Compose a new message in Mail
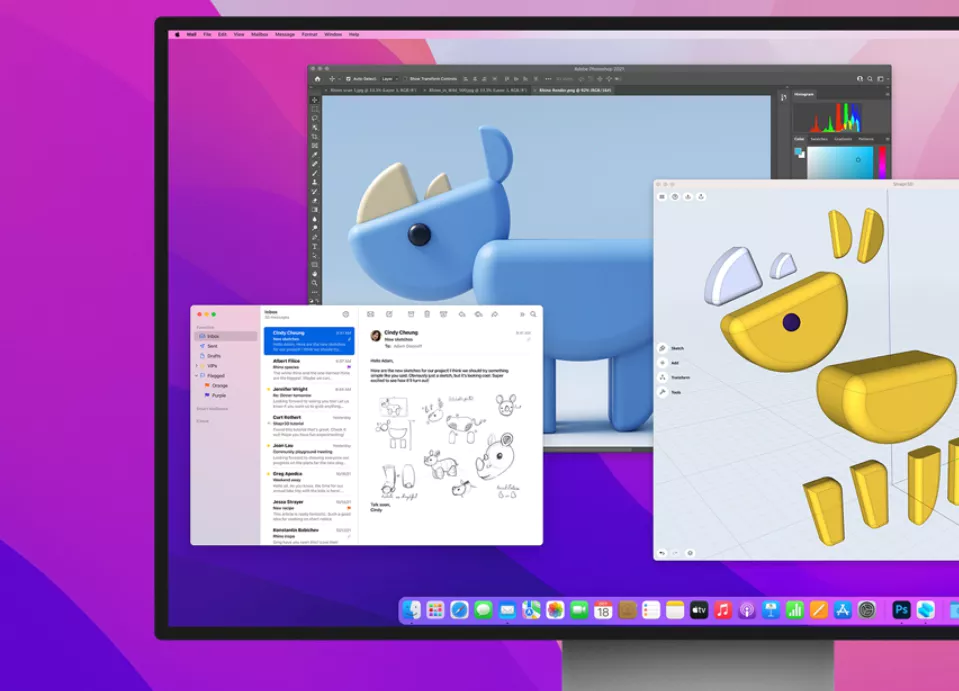Image resolution: width=959 pixels, height=691 pixels. click(389, 314)
